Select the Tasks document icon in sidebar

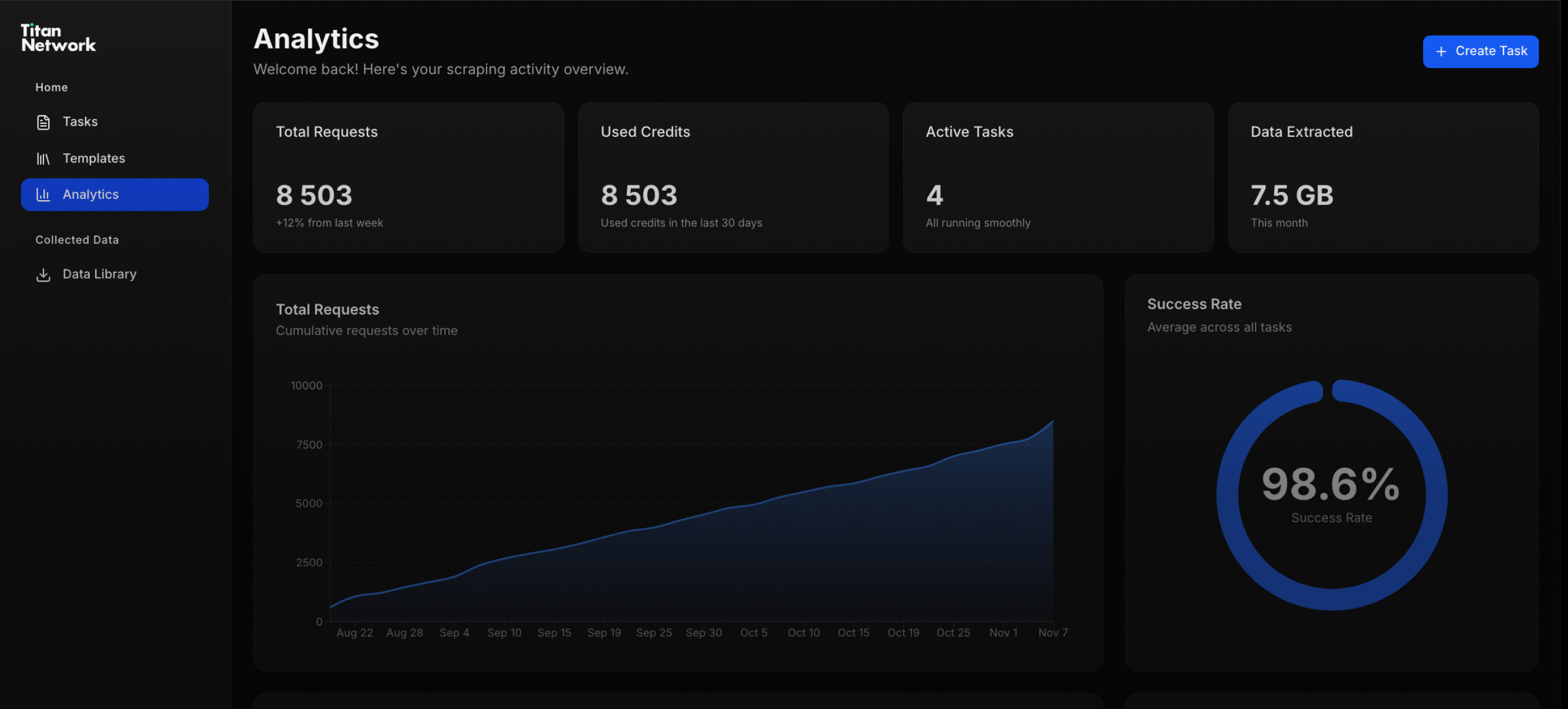click(43, 121)
